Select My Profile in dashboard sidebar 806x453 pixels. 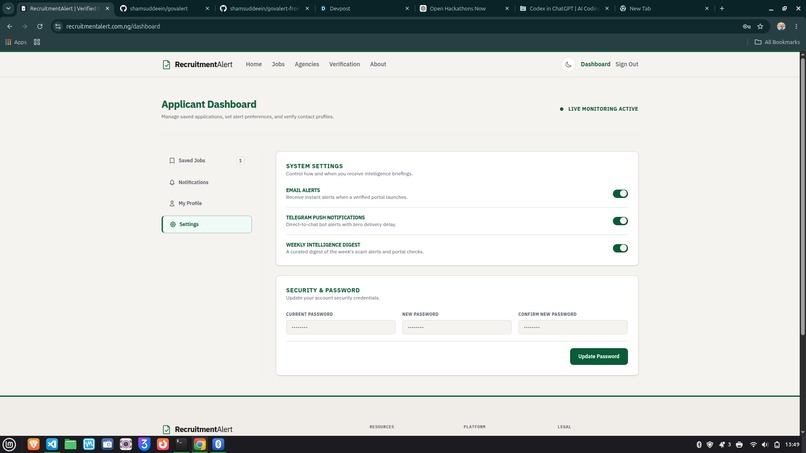pyautogui.click(x=206, y=203)
